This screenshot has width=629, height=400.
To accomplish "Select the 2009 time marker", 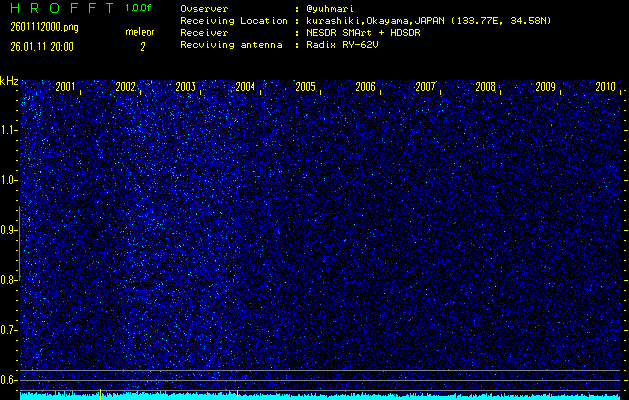I will coord(545,87).
